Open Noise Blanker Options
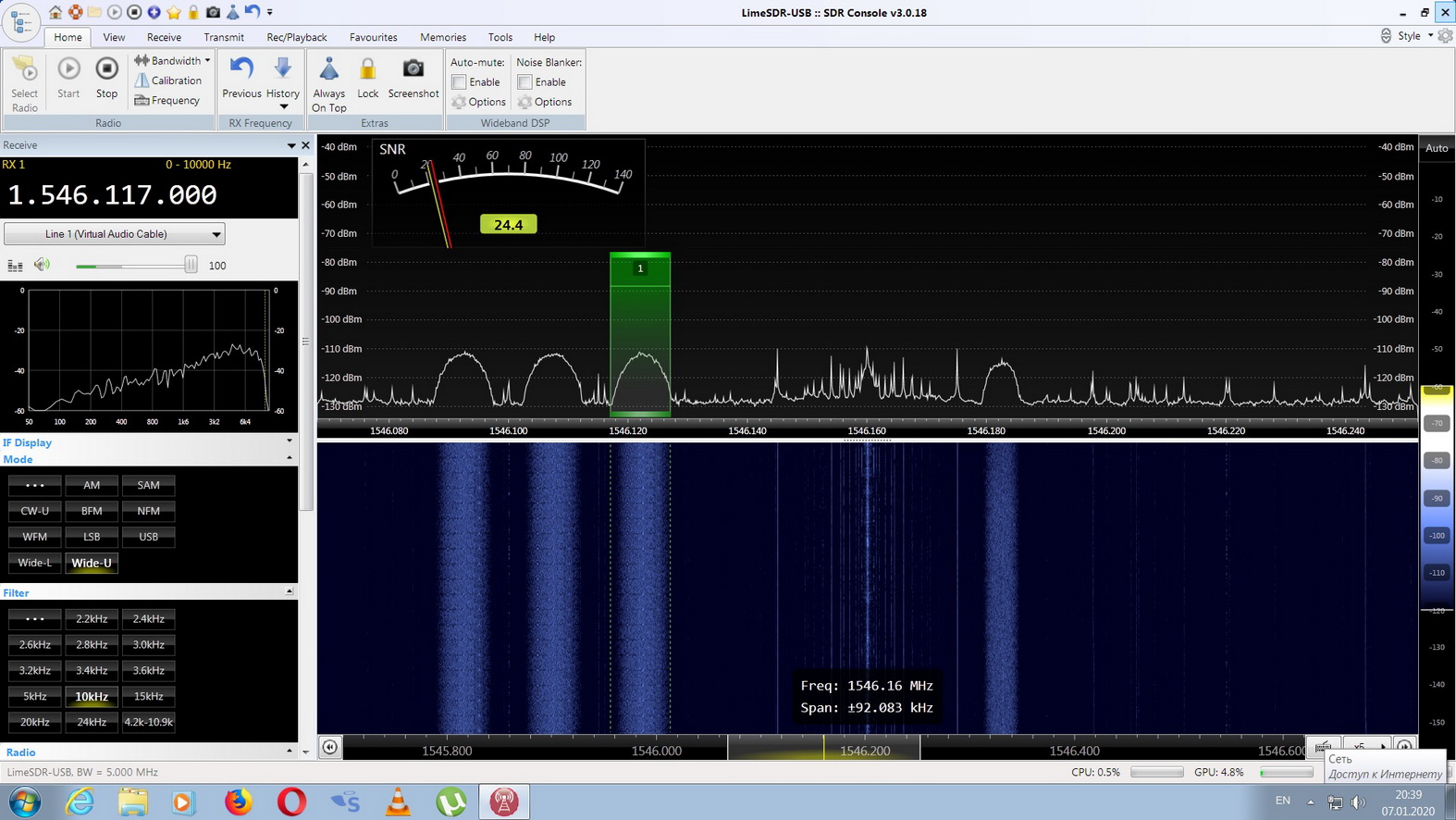1456x820 pixels. tap(544, 102)
